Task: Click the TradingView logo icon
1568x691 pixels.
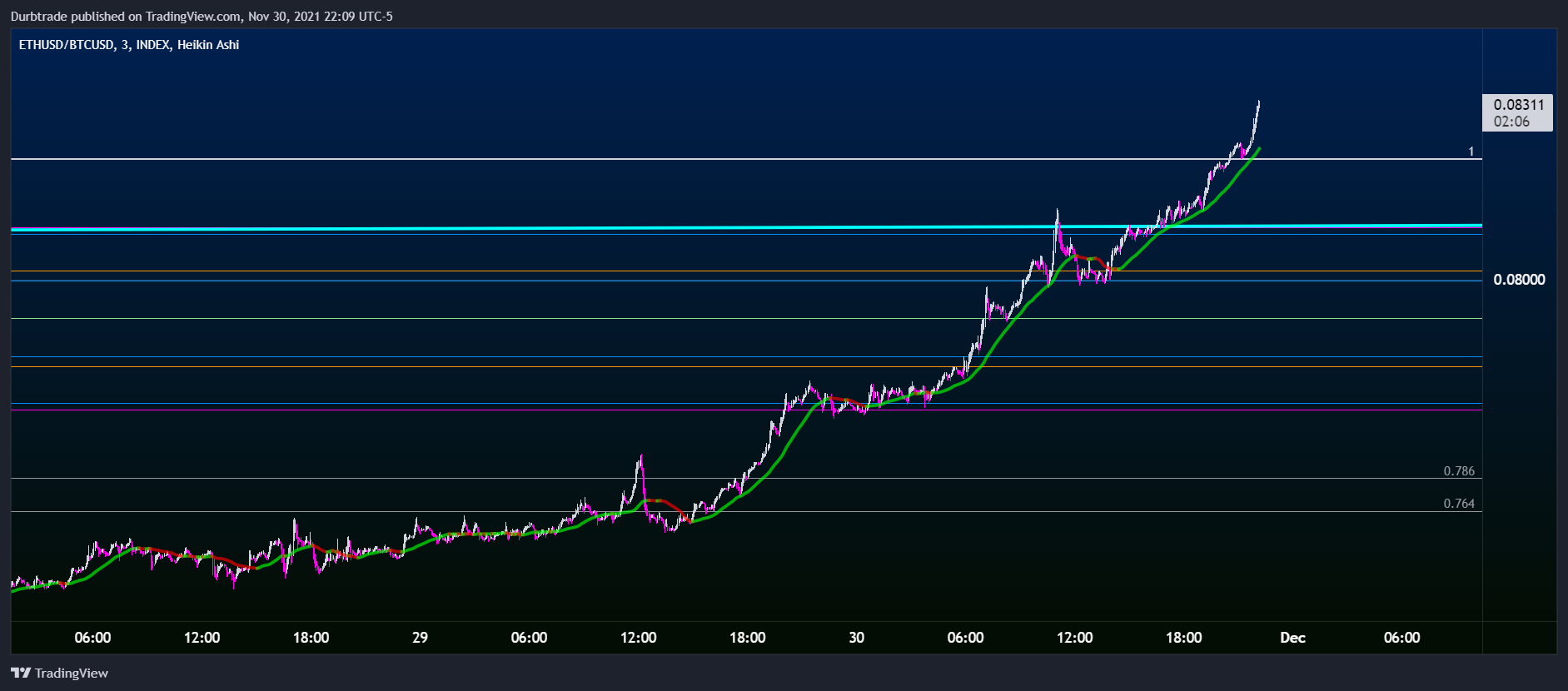Action: (21, 673)
